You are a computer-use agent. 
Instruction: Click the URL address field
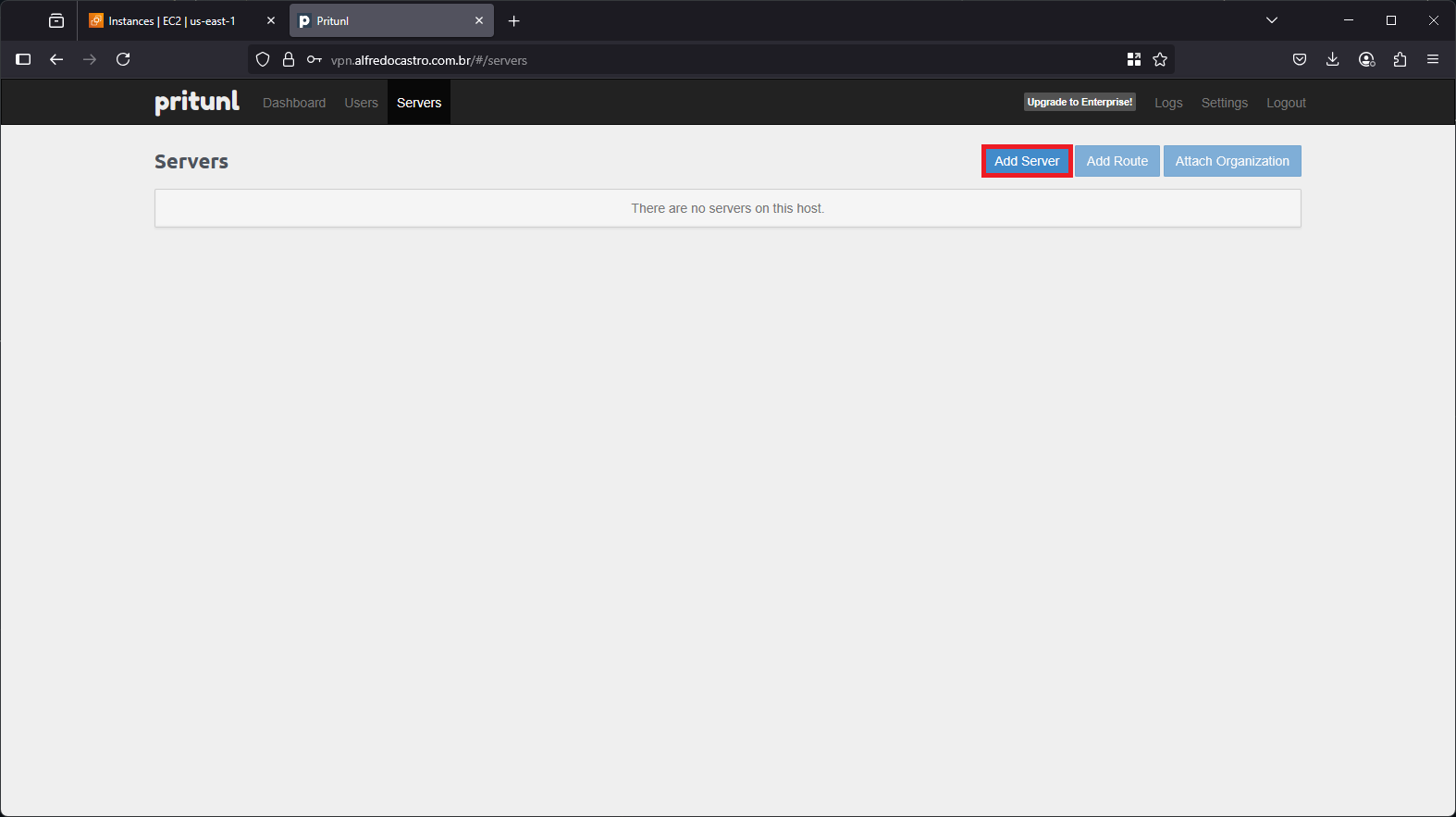(711, 59)
